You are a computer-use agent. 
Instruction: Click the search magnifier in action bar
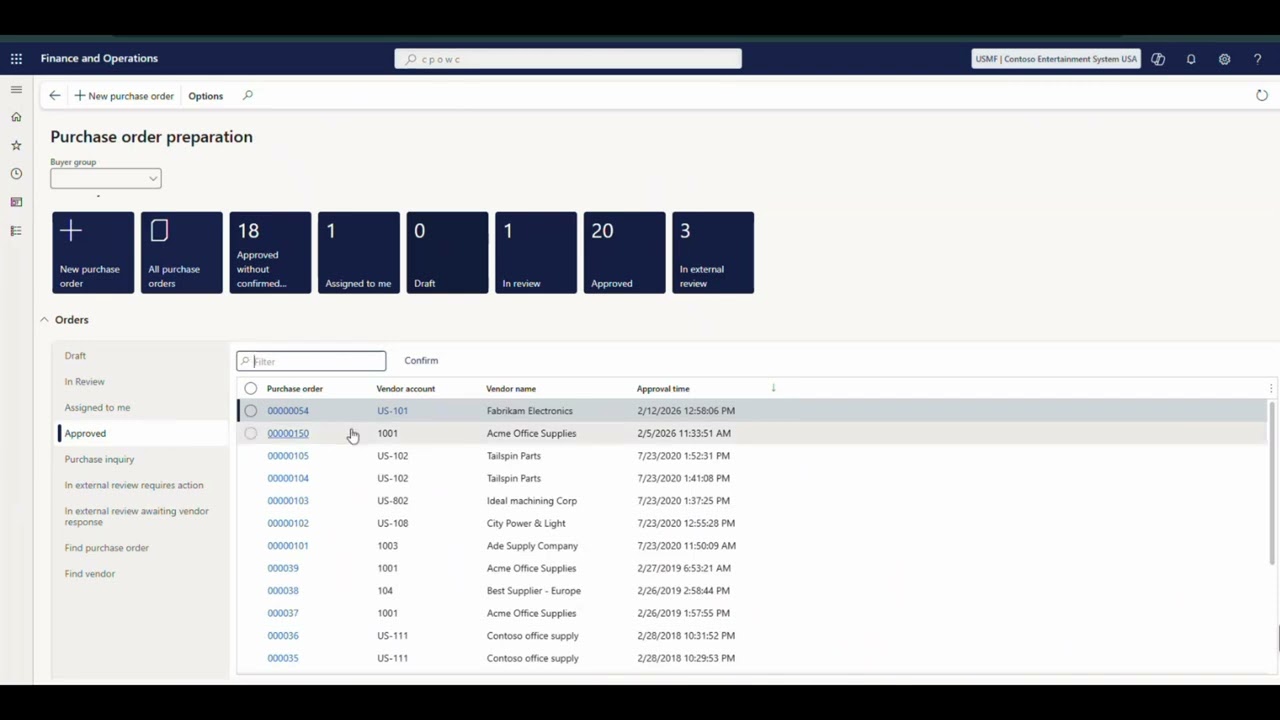(x=248, y=96)
